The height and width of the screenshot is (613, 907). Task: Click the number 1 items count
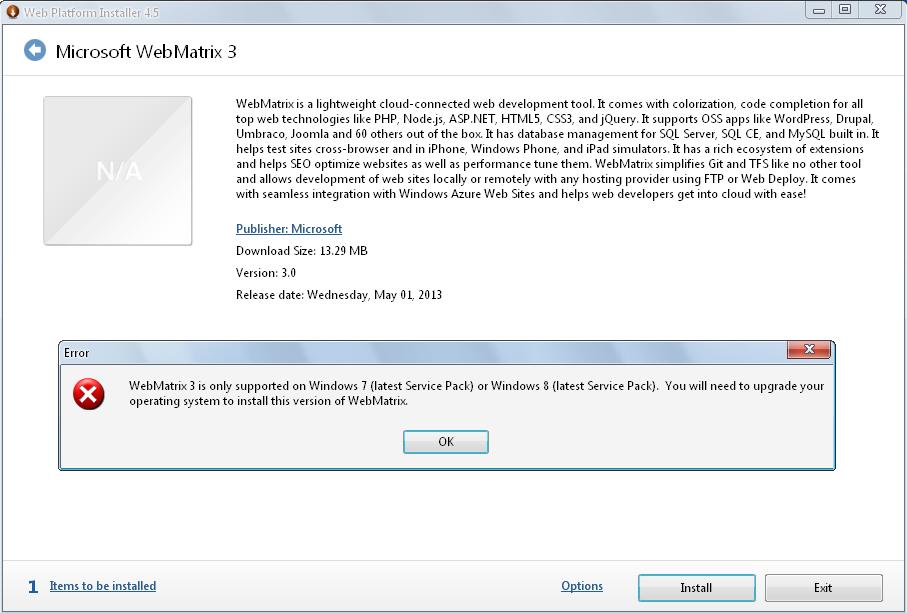tap(33, 587)
